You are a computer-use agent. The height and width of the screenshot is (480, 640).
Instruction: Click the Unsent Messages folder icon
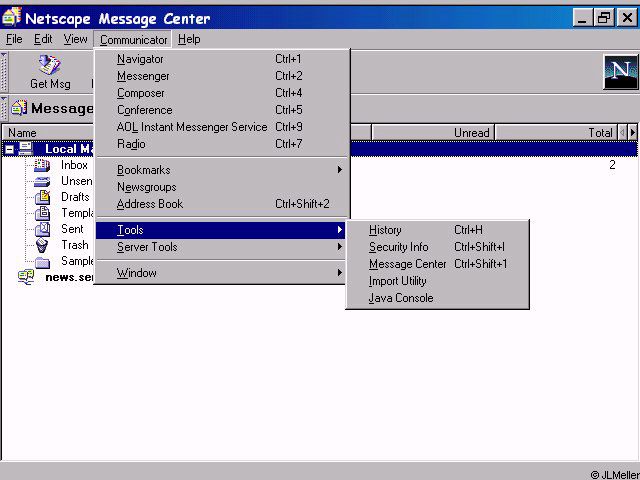(x=42, y=181)
